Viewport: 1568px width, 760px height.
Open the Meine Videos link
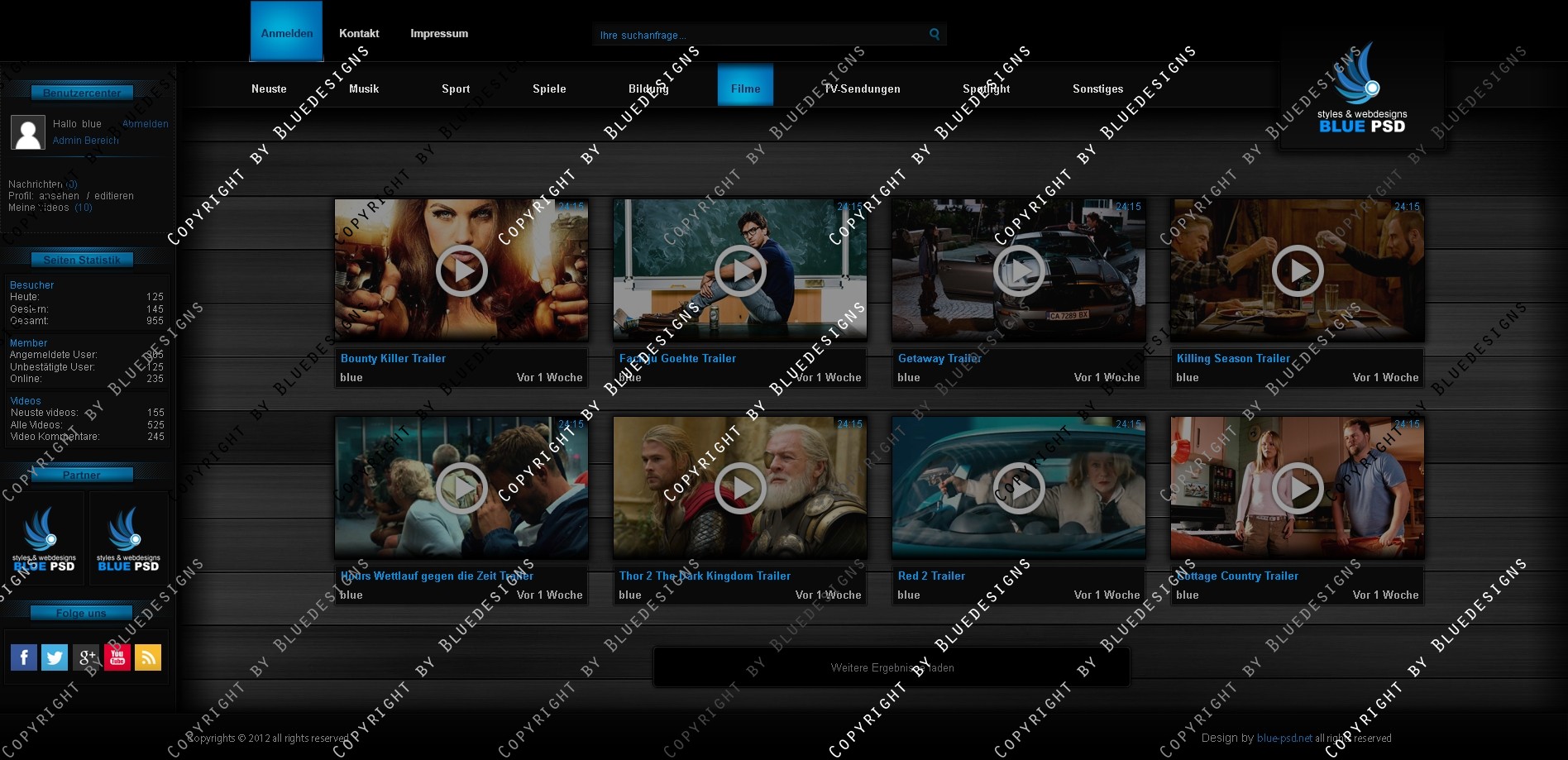50,208
